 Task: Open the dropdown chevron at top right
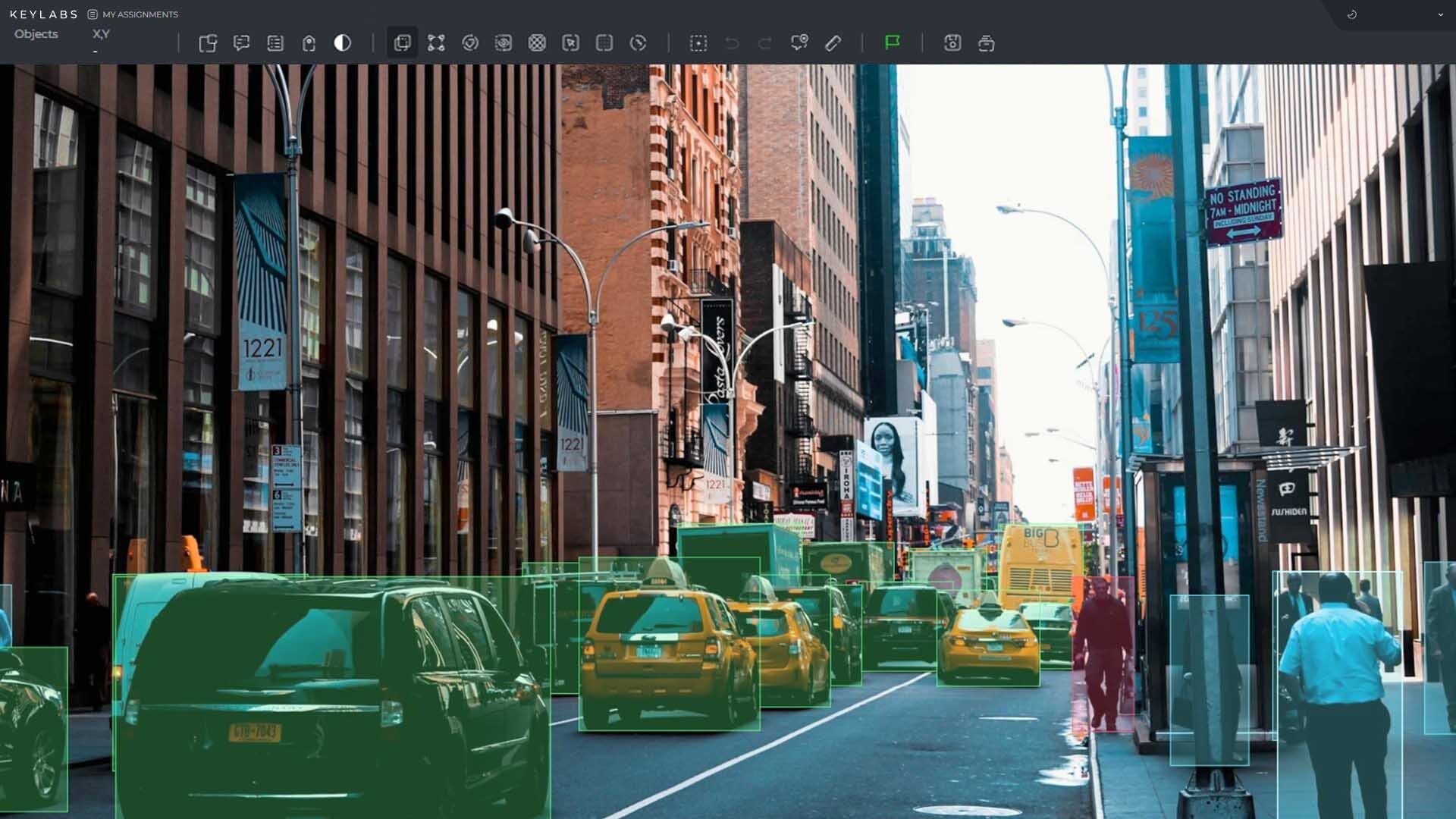coord(1440,14)
